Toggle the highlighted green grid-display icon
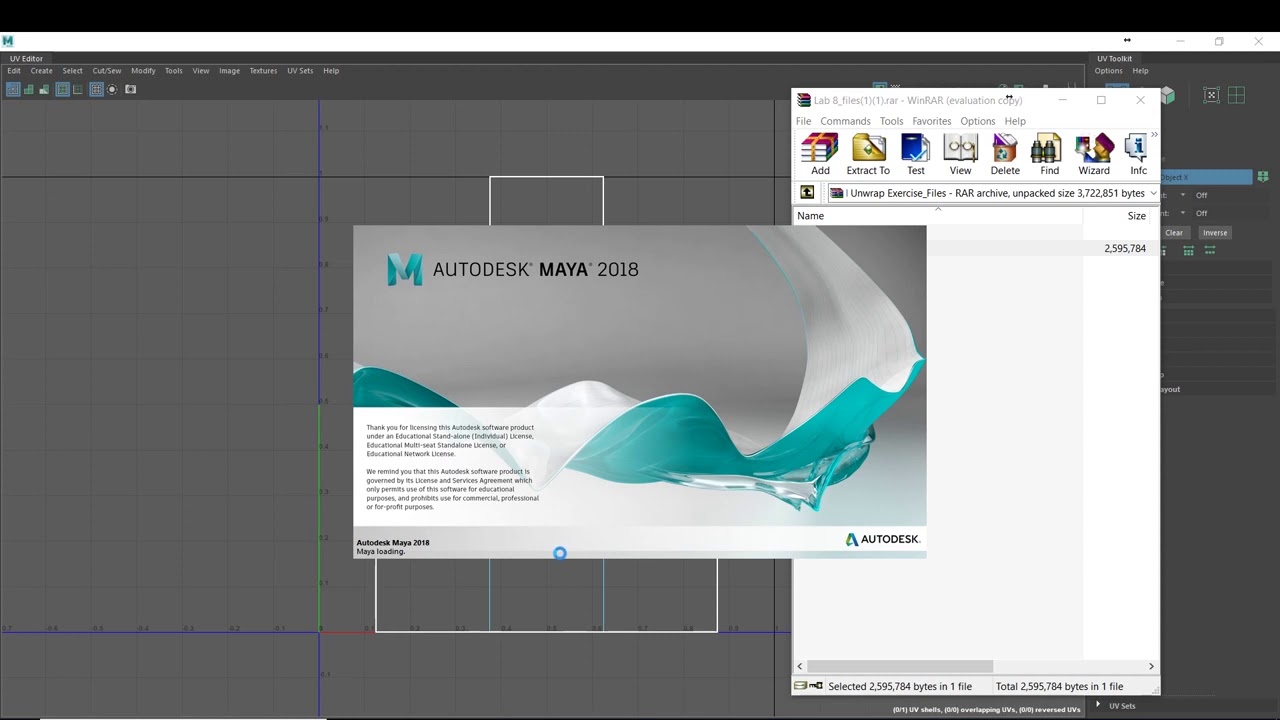This screenshot has height=720, width=1280. [62, 89]
